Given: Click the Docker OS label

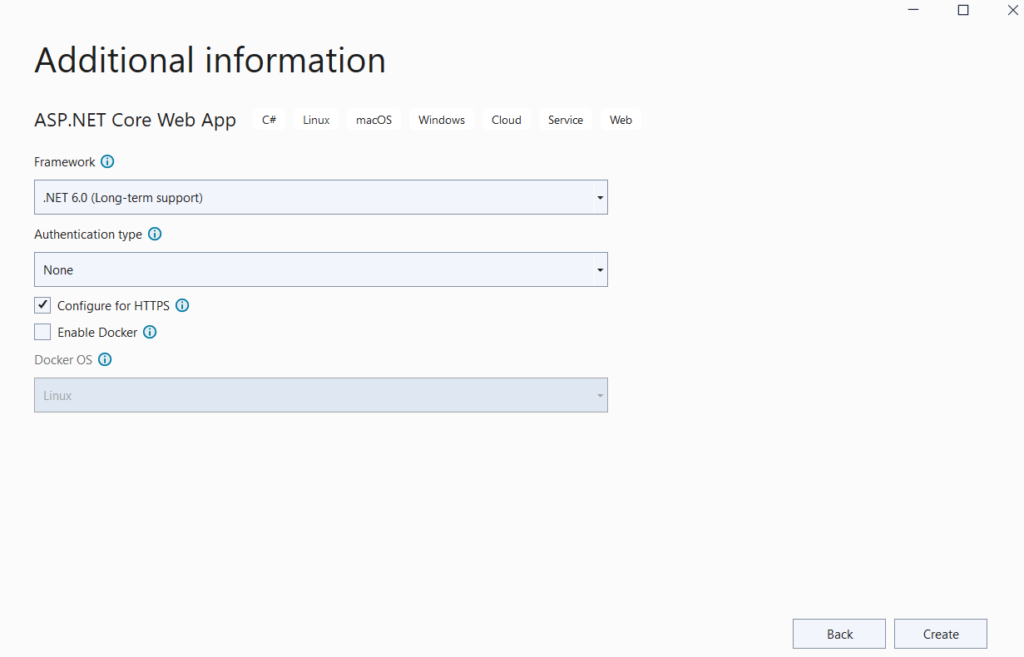Looking at the screenshot, I should point(63,360).
